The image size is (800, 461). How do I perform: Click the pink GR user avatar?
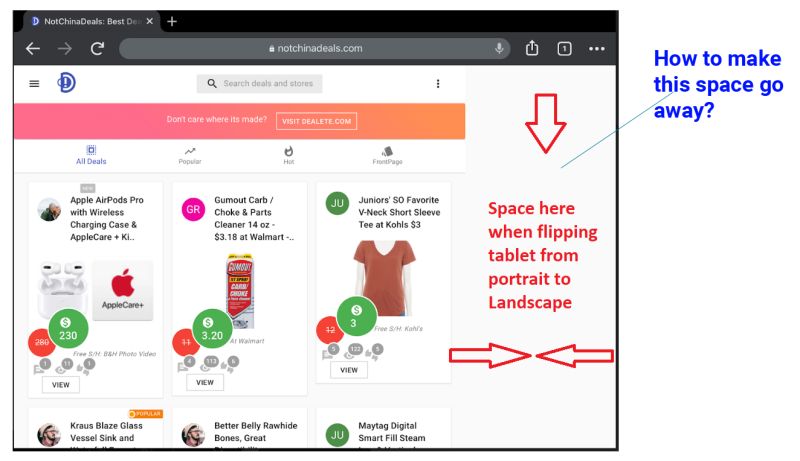click(193, 209)
